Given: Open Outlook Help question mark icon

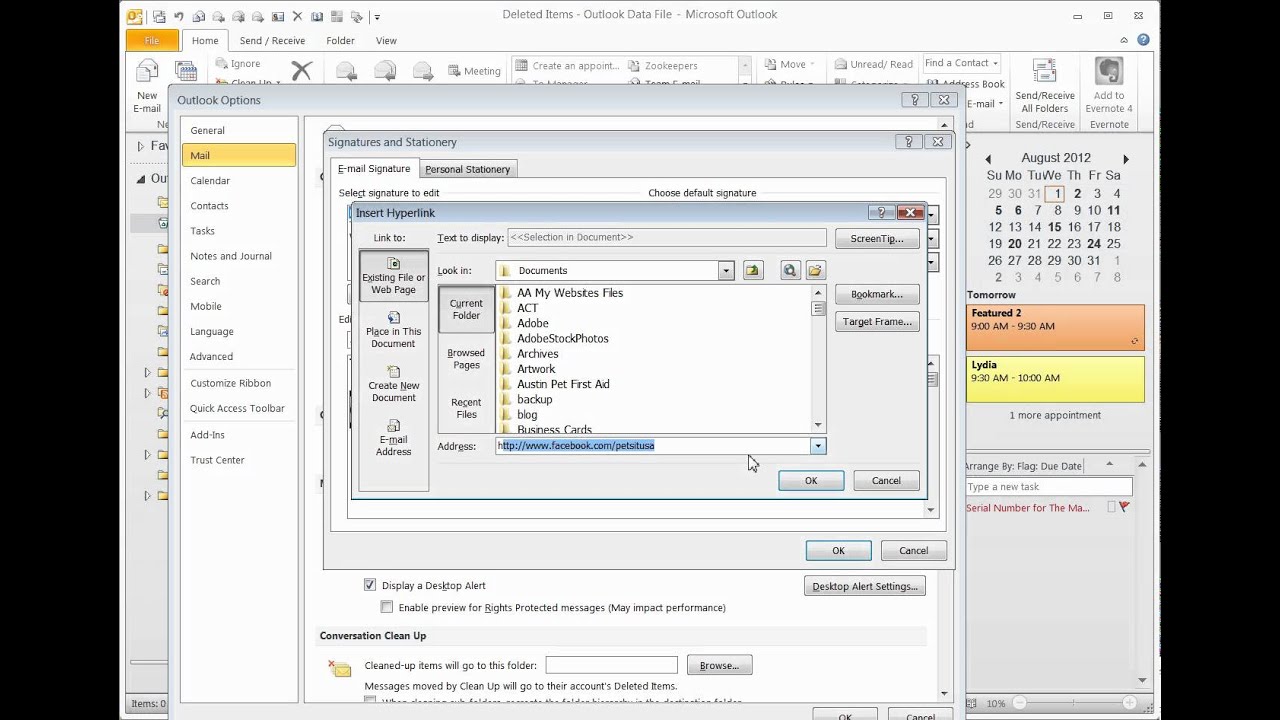Looking at the screenshot, I should 1143,40.
